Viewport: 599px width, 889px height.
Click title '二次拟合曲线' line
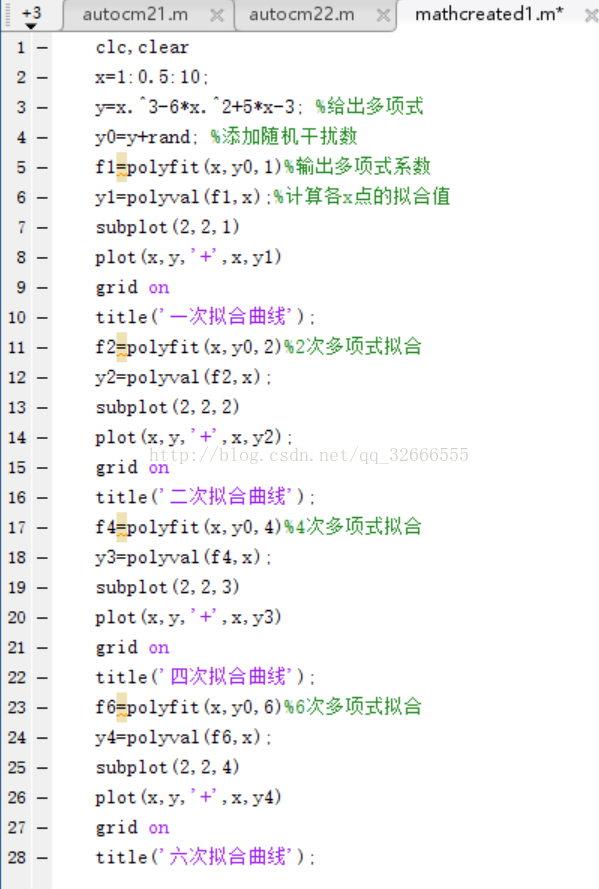205,497
